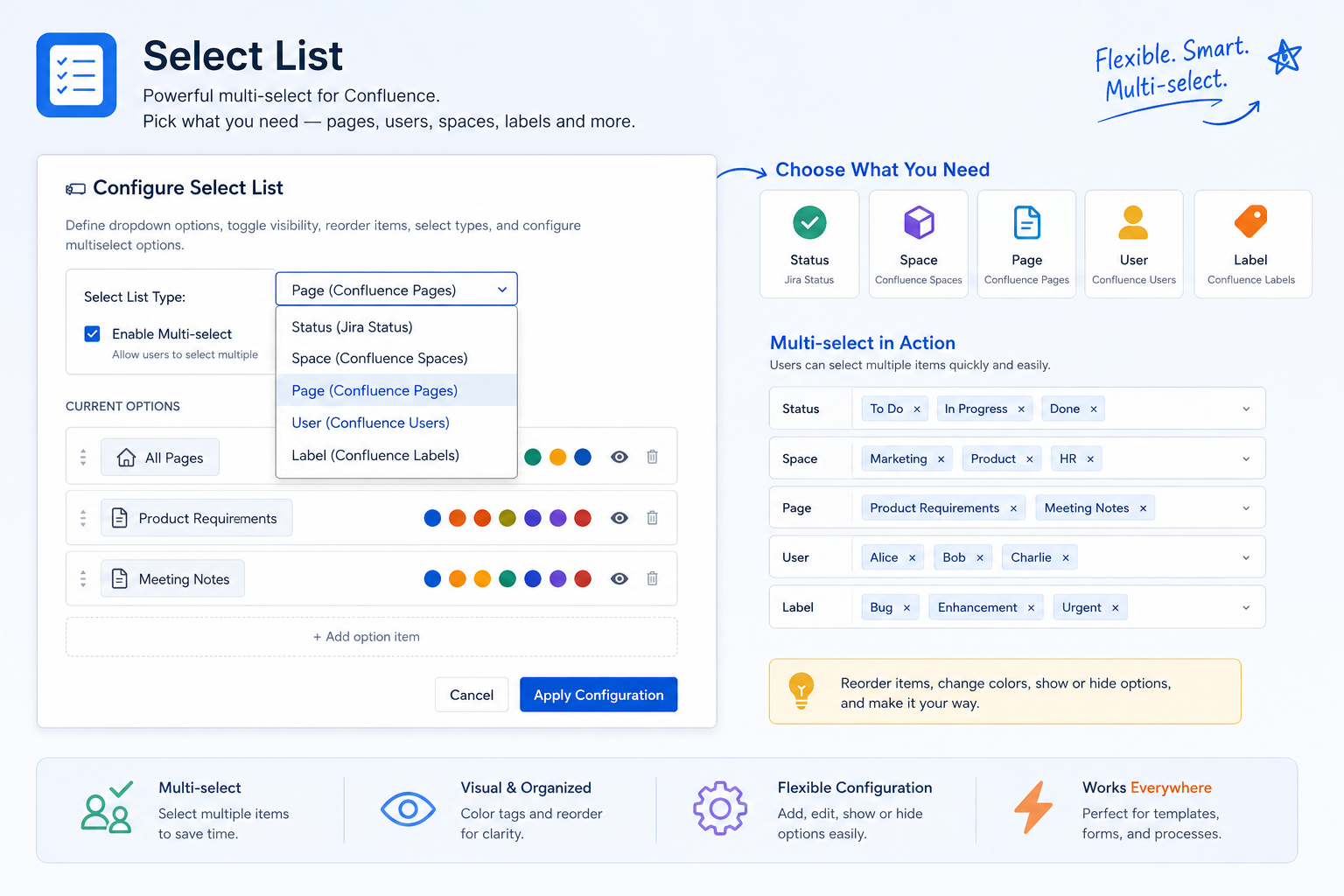This screenshot has width=1344, height=896.
Task: Expand the Status multi-select chevron
Action: pyautogui.click(x=1246, y=409)
